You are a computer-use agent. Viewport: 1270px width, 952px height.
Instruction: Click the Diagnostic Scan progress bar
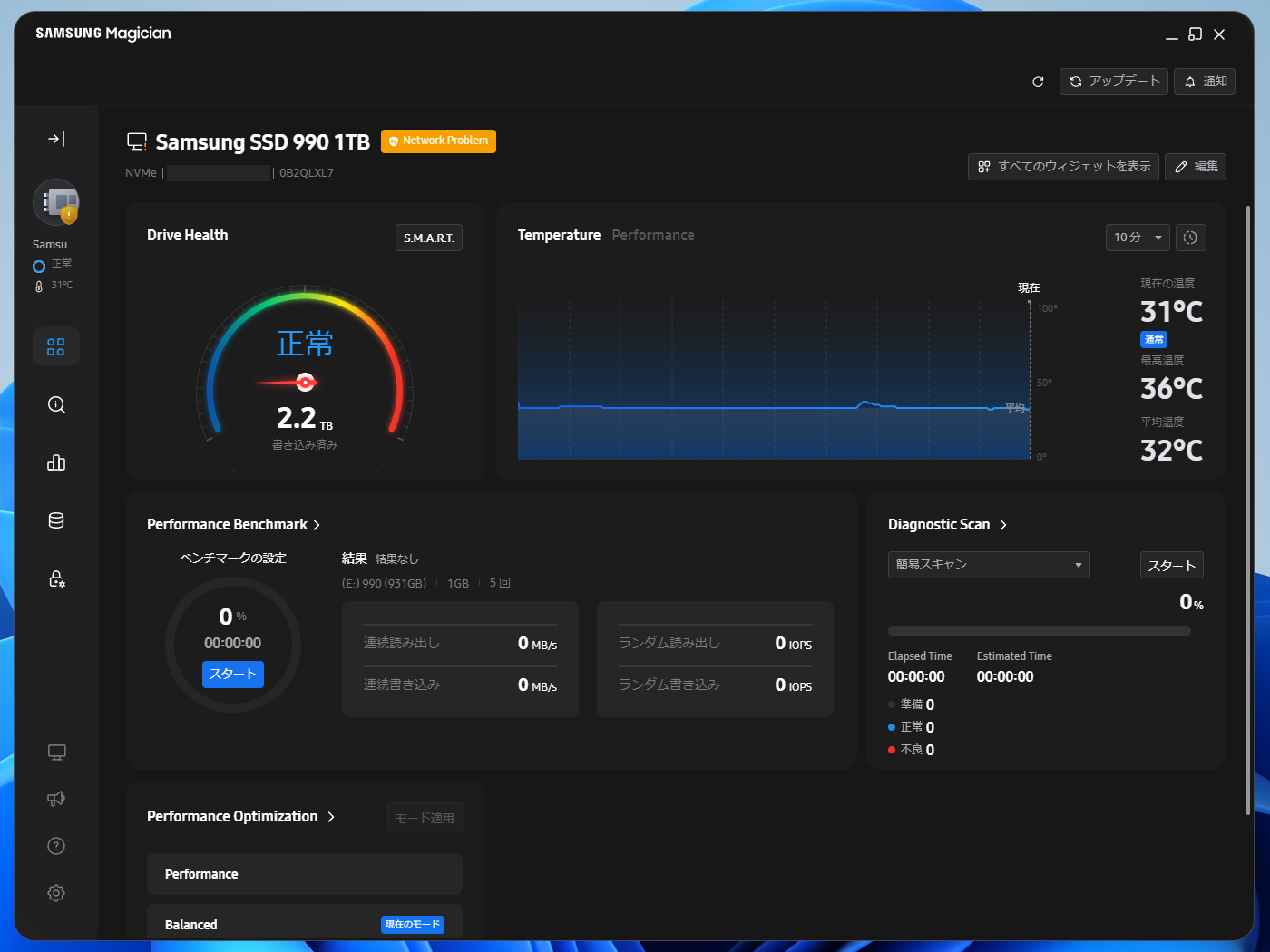point(1040,631)
